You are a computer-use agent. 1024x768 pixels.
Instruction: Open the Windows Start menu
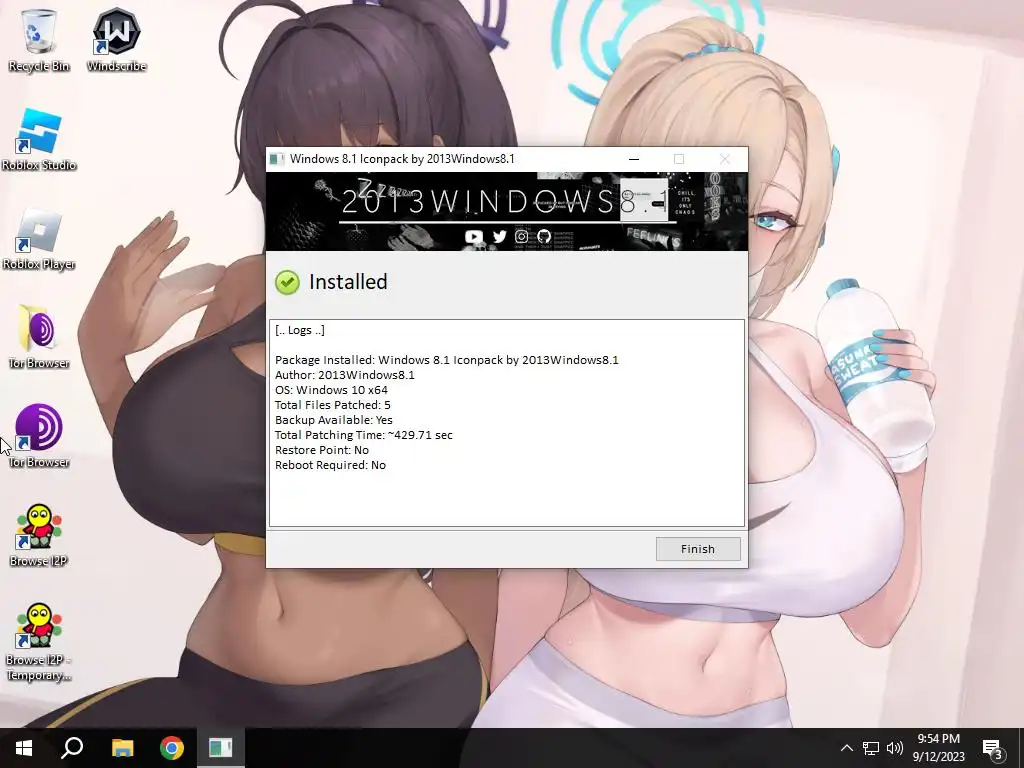[x=24, y=748]
